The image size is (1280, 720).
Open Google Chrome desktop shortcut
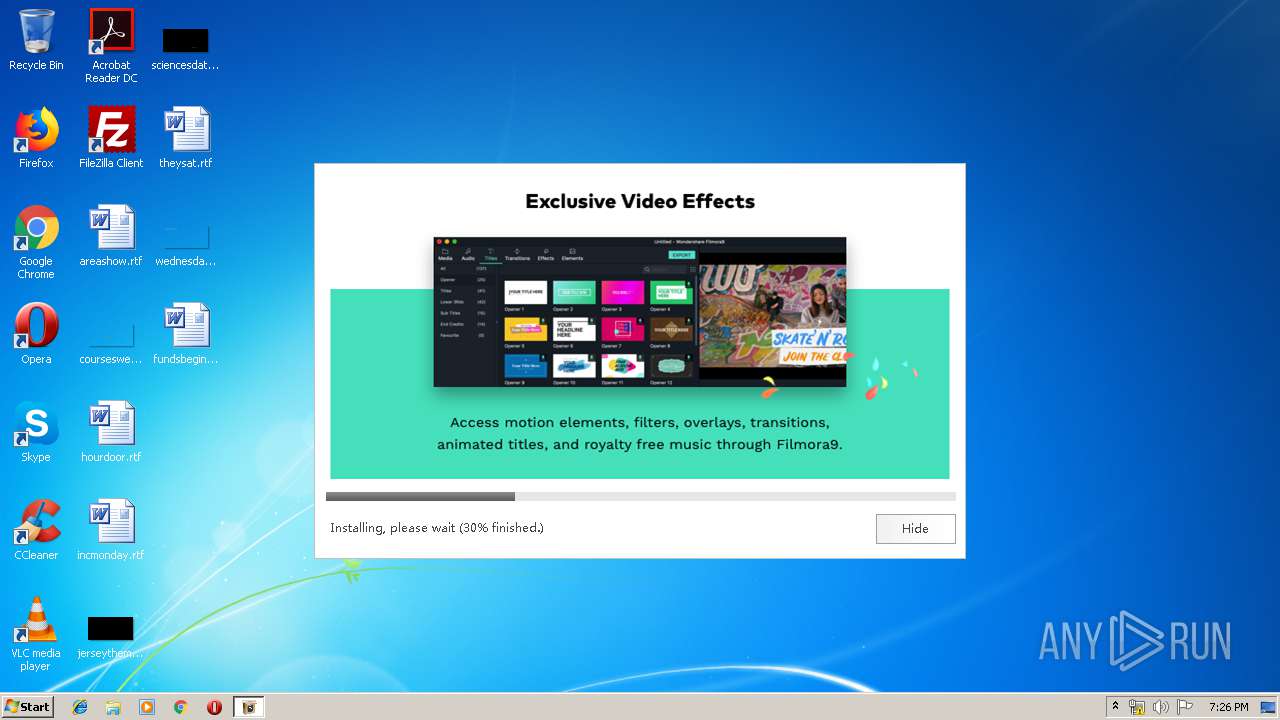coord(36,242)
